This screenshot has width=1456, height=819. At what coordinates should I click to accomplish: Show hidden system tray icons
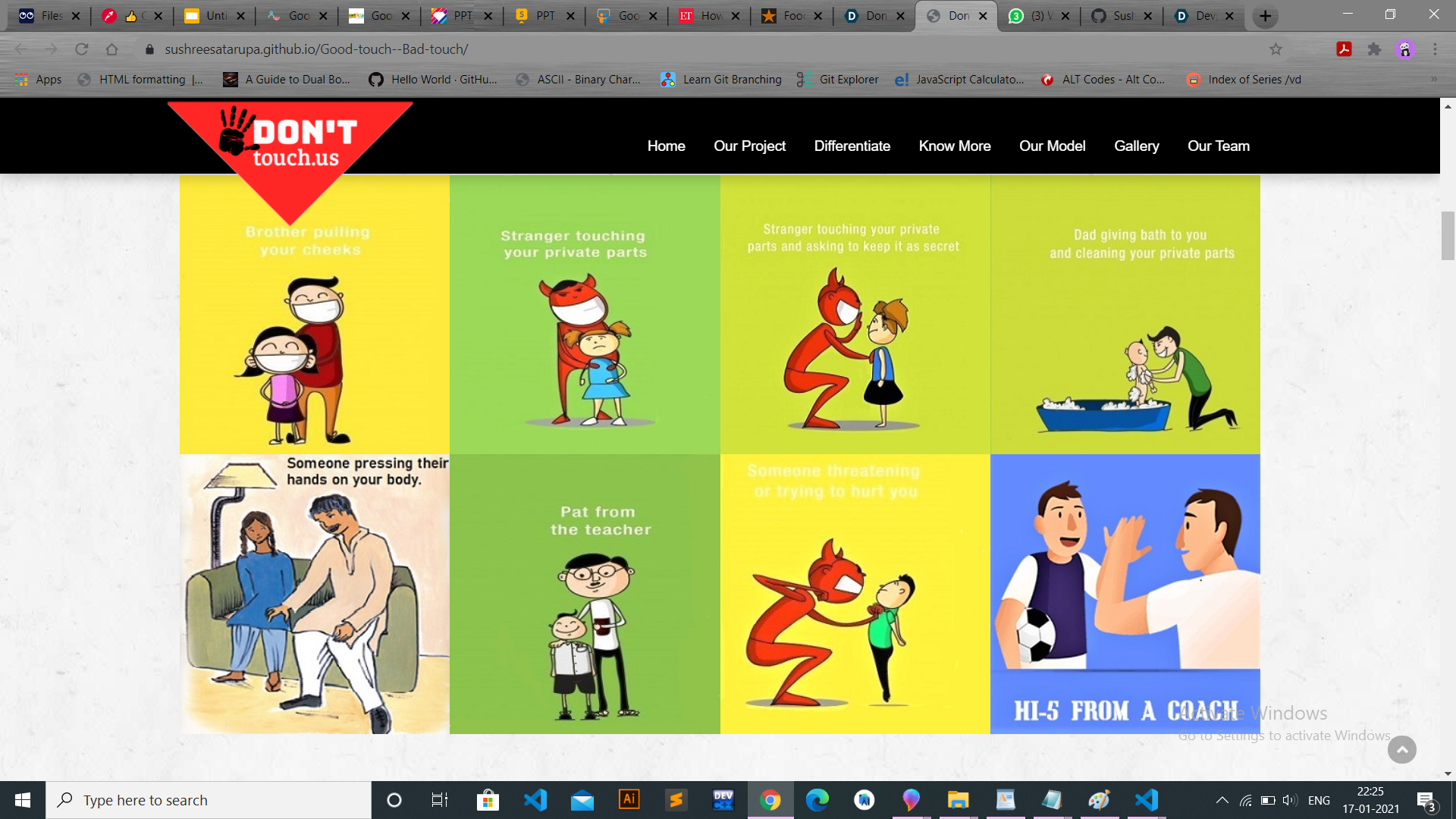click(1222, 800)
